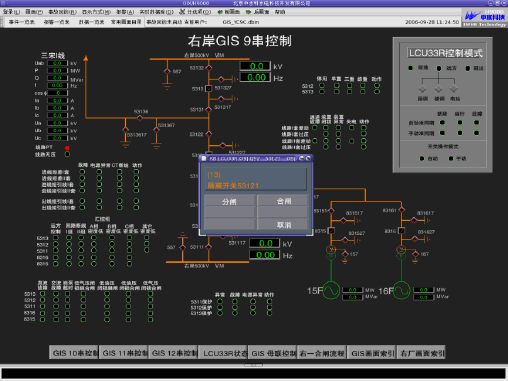Open the LCU33R状态 page

[x=223, y=353]
